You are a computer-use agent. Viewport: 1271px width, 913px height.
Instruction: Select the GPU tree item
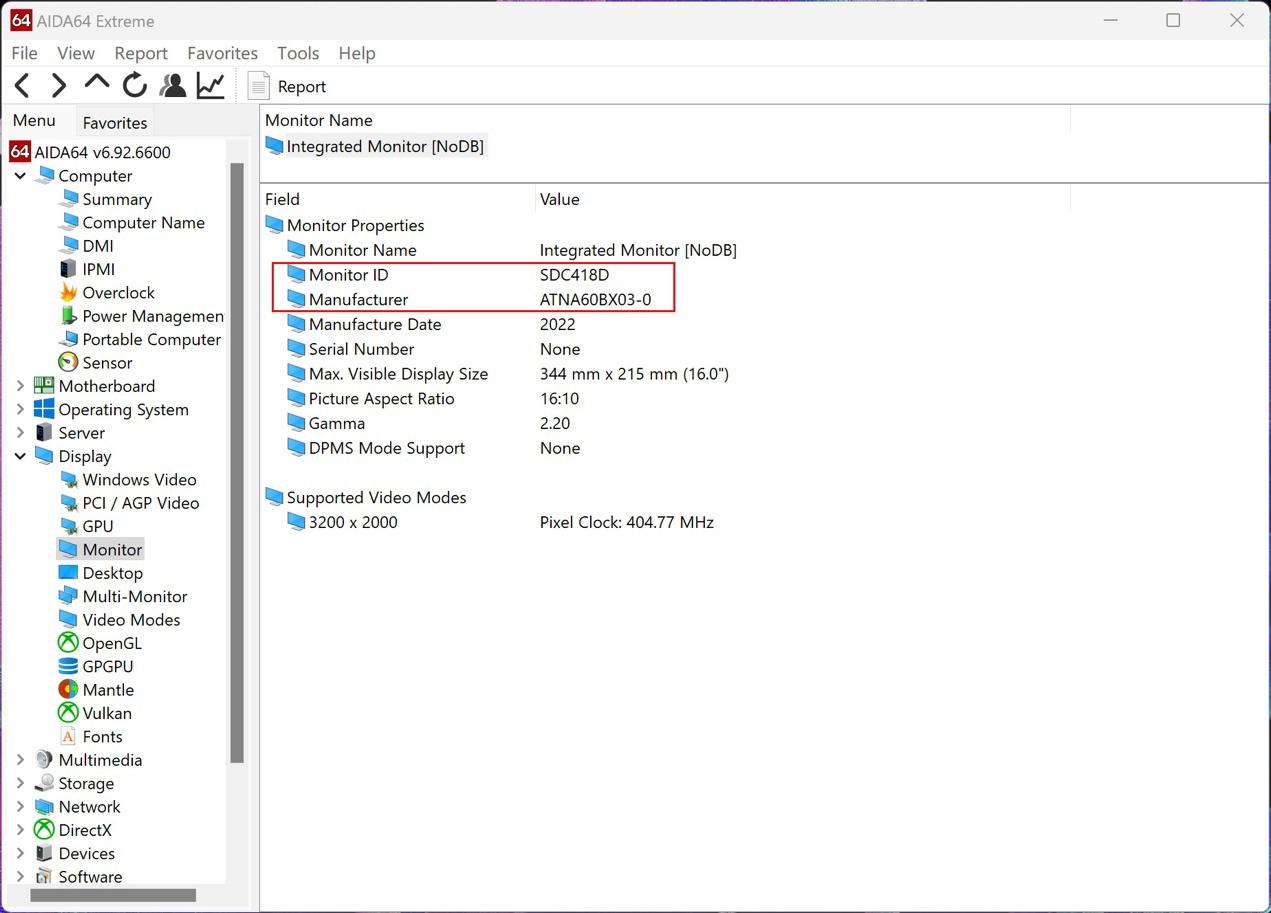(98, 526)
